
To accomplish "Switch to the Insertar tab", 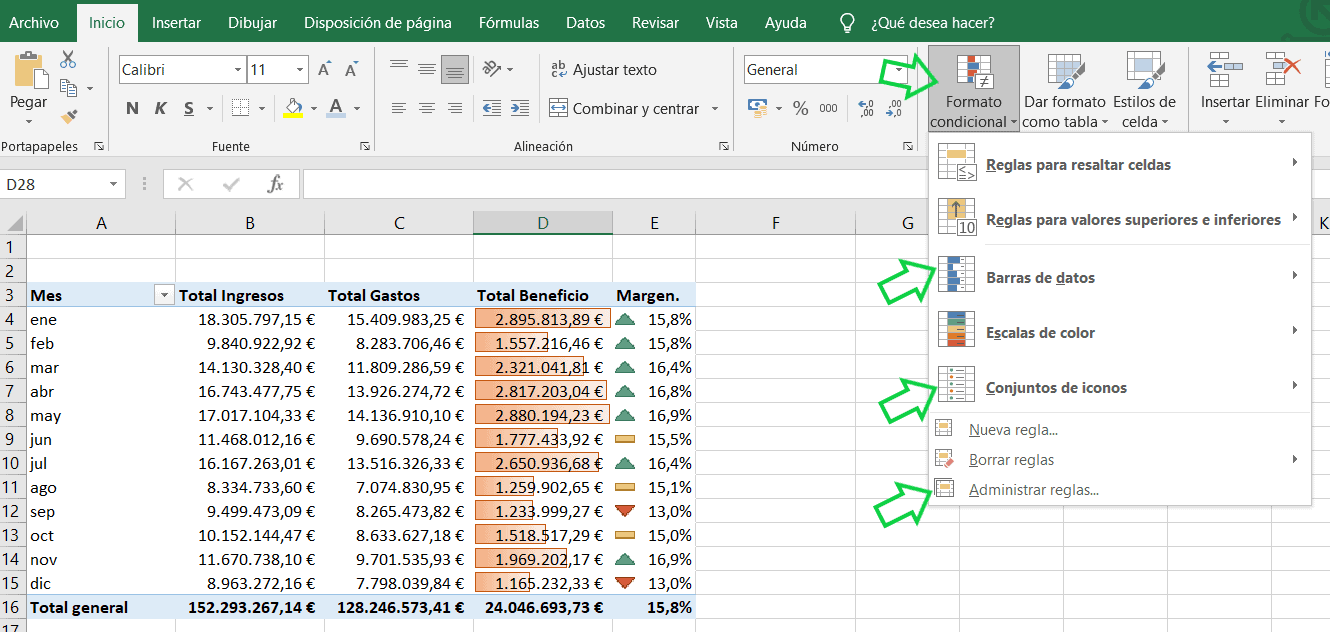I will point(176,22).
